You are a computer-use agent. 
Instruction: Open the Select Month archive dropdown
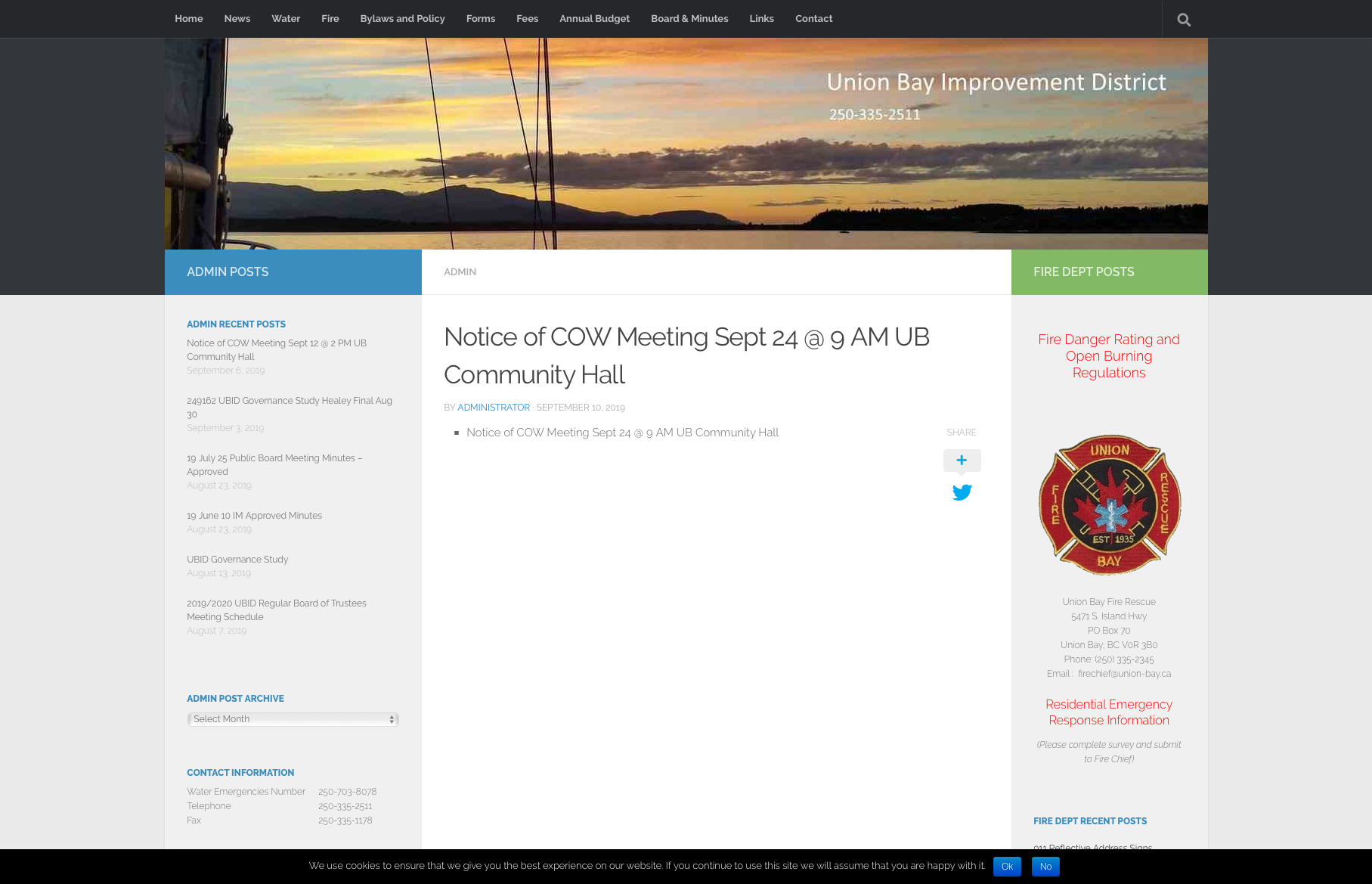click(x=293, y=719)
